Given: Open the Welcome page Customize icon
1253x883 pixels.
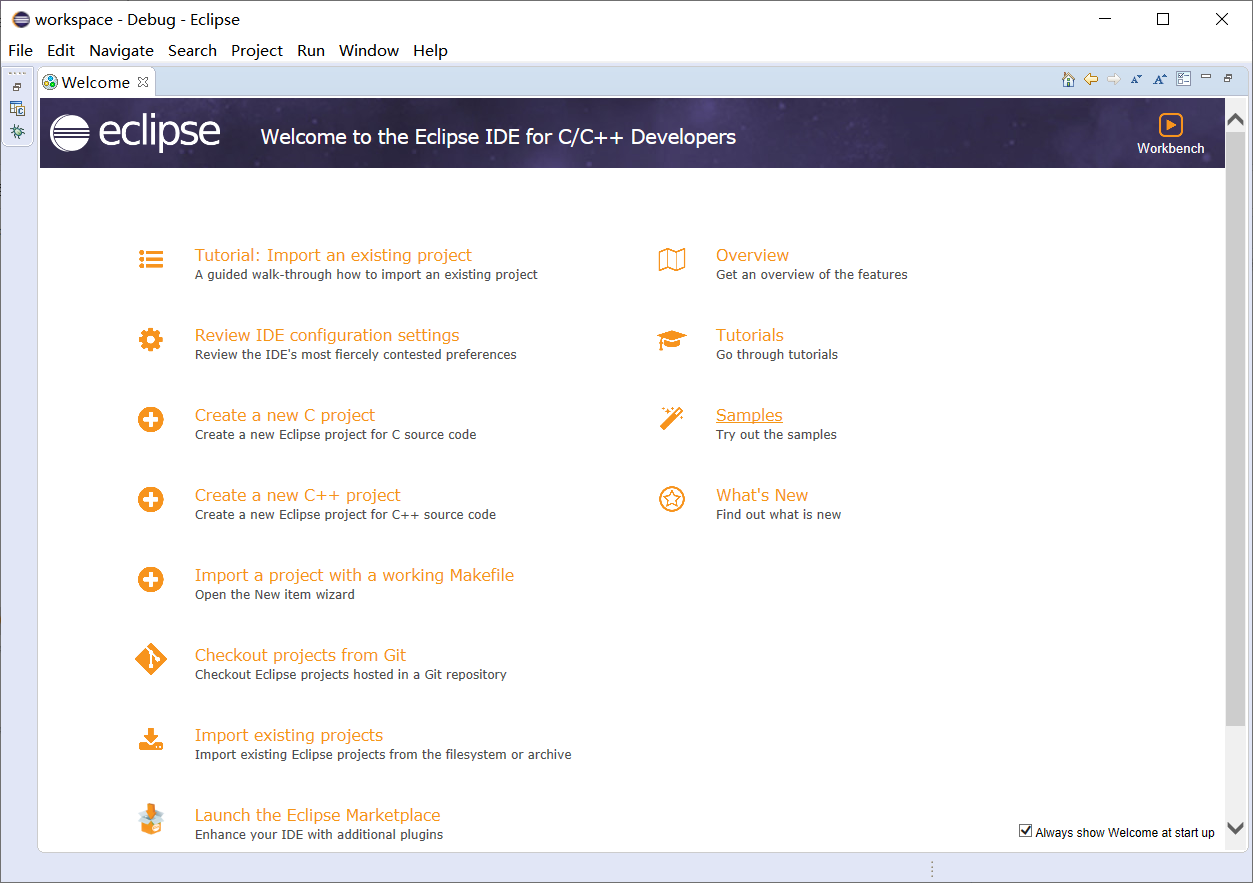Looking at the screenshot, I should pos(1184,80).
